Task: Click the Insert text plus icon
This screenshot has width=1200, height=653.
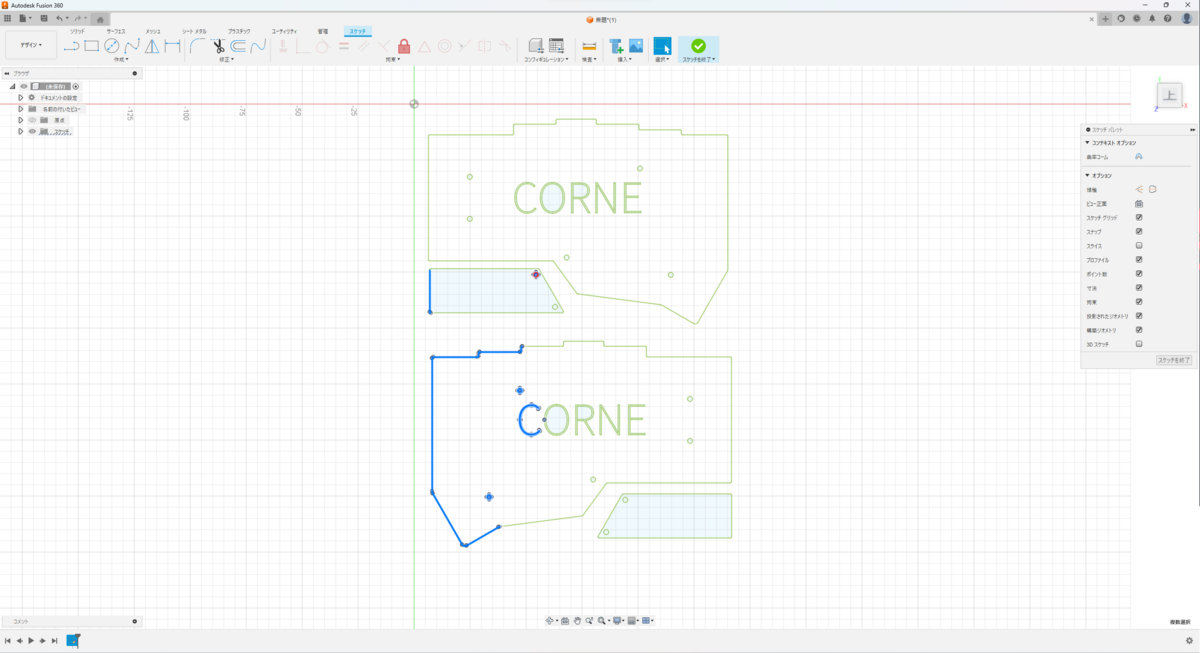Action: pos(616,46)
